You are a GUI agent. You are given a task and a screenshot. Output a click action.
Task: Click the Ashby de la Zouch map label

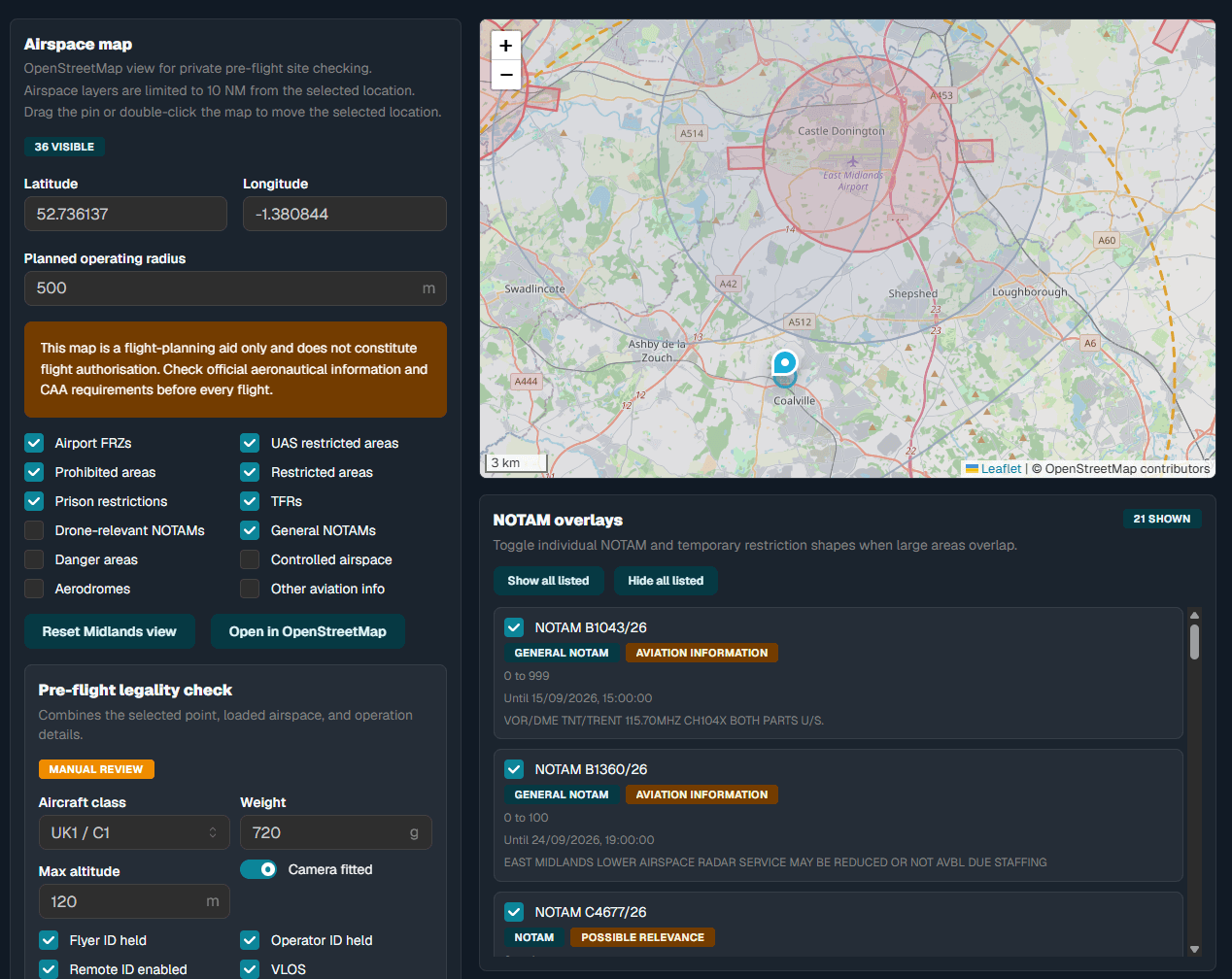(x=658, y=351)
